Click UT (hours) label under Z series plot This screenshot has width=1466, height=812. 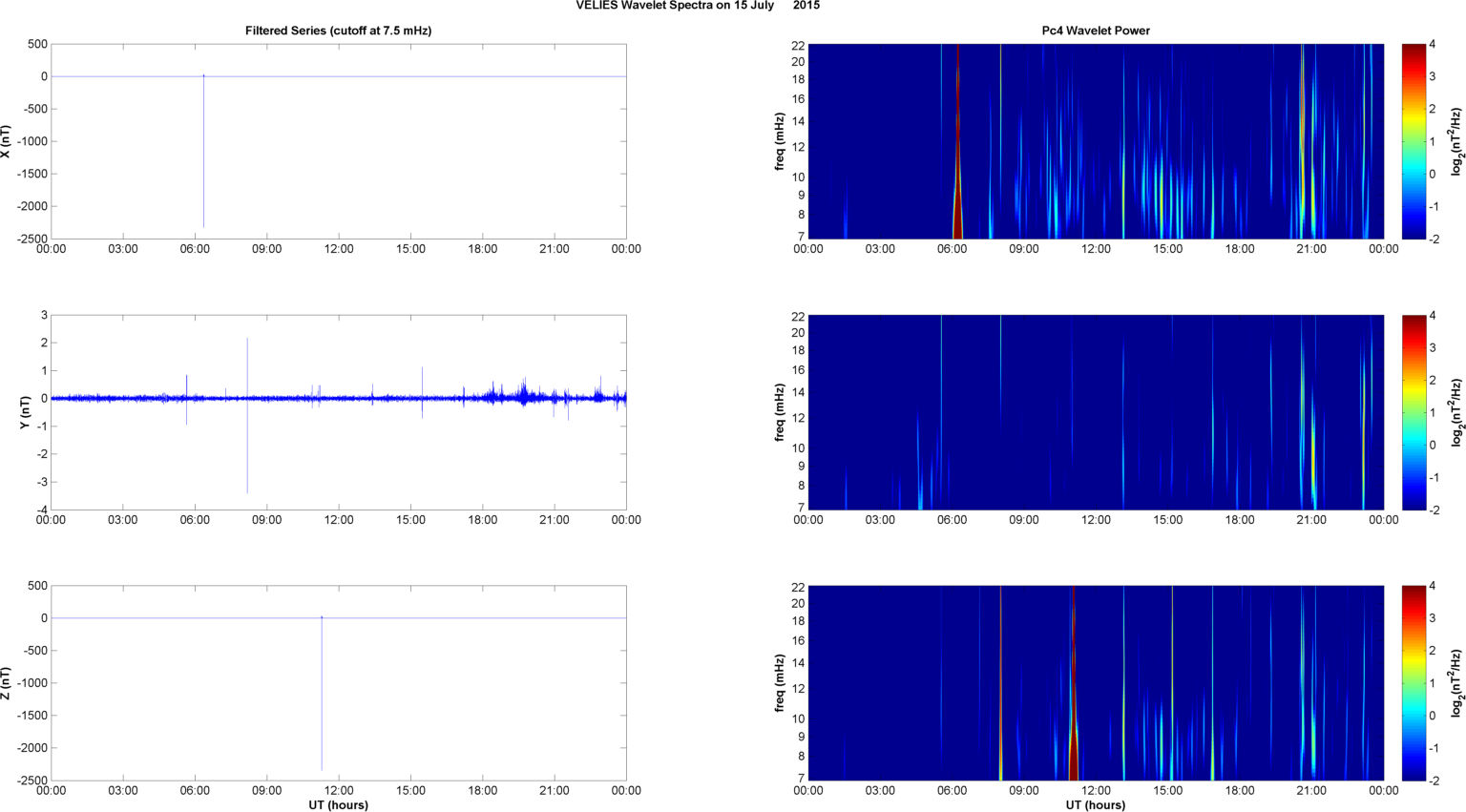click(x=338, y=804)
